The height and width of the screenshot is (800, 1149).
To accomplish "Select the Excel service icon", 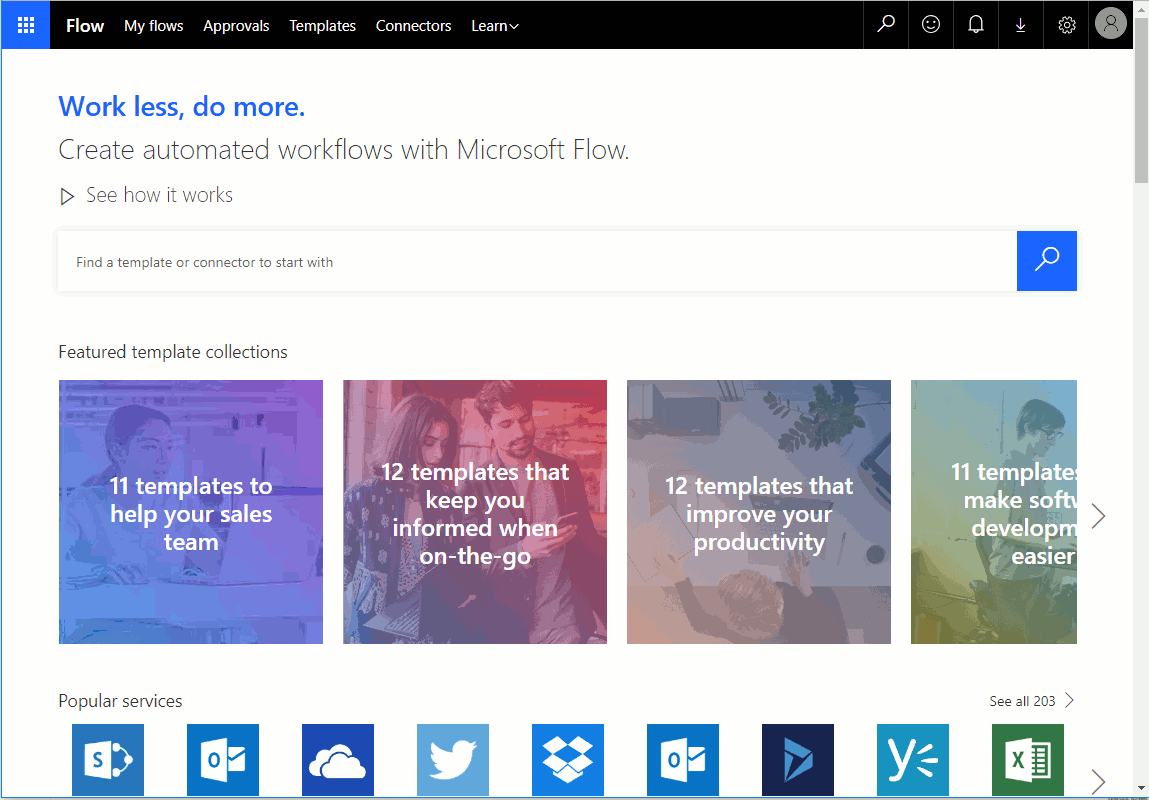I will coord(1027,760).
